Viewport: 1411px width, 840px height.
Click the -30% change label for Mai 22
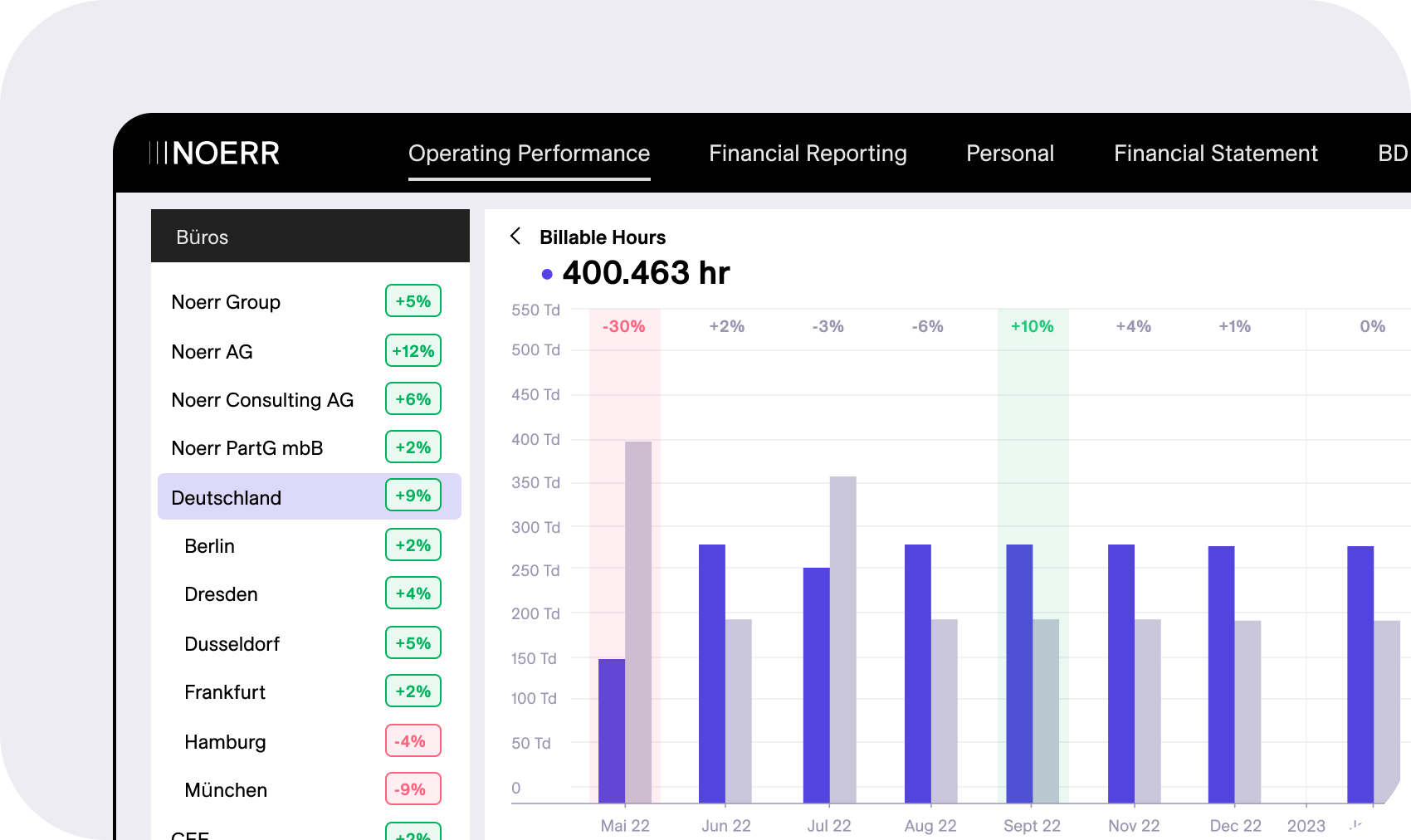coord(623,326)
